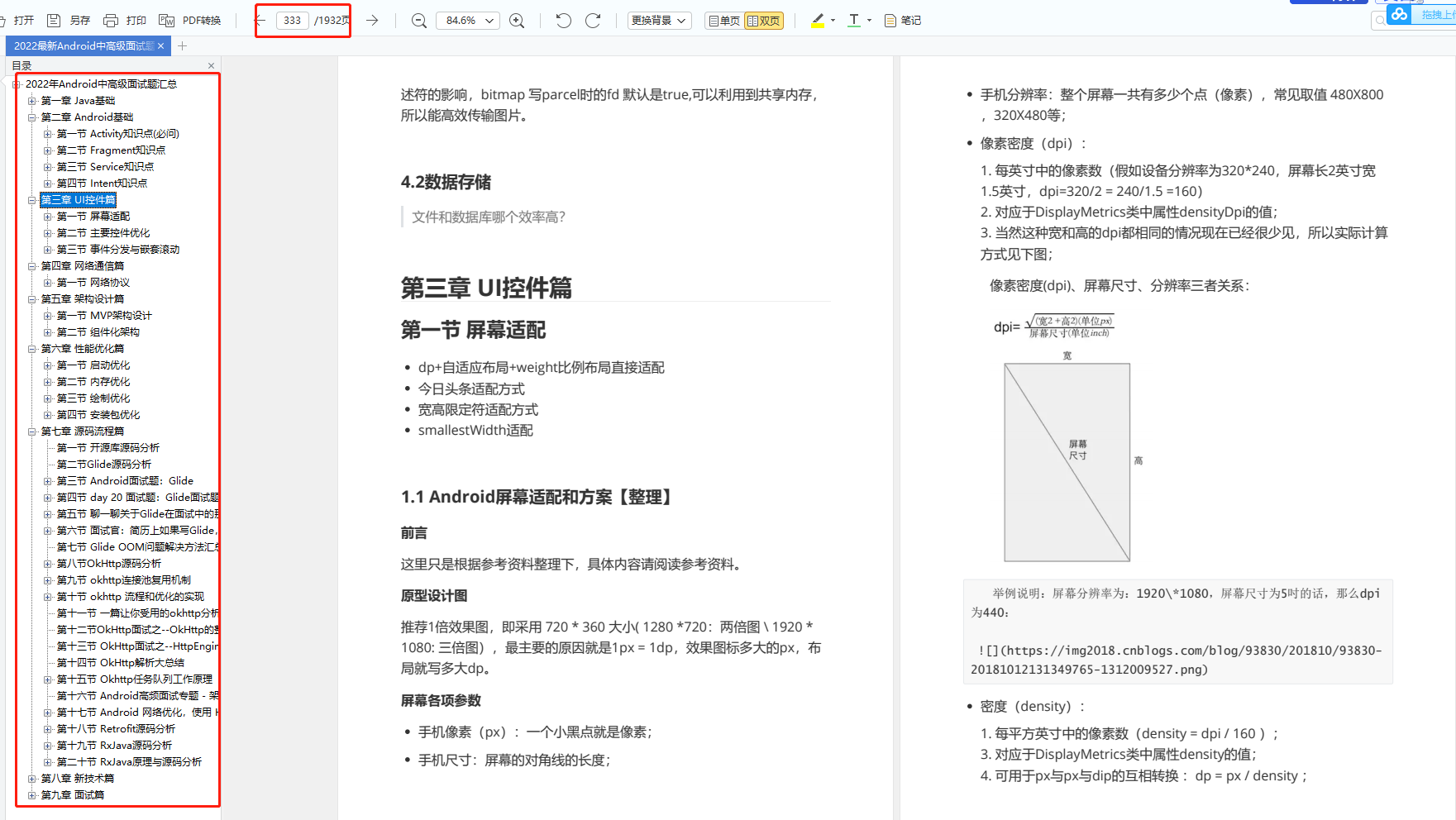Open the 更换背景 background dropdown
Screen dimensions: 1456x820
click(x=659, y=20)
